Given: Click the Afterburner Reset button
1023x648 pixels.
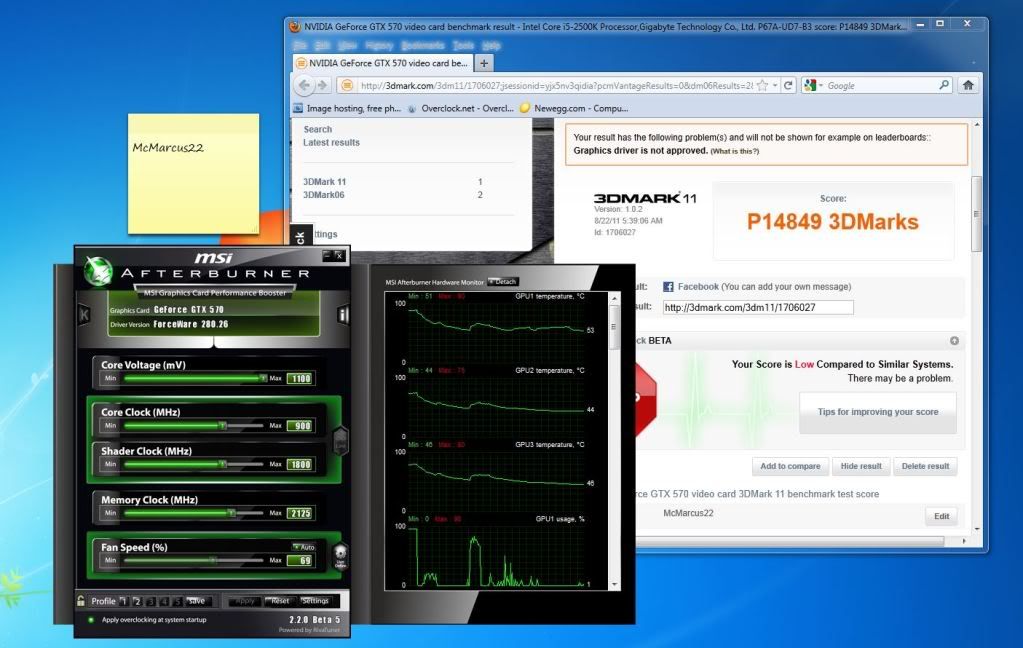Looking at the screenshot, I should click(x=279, y=601).
